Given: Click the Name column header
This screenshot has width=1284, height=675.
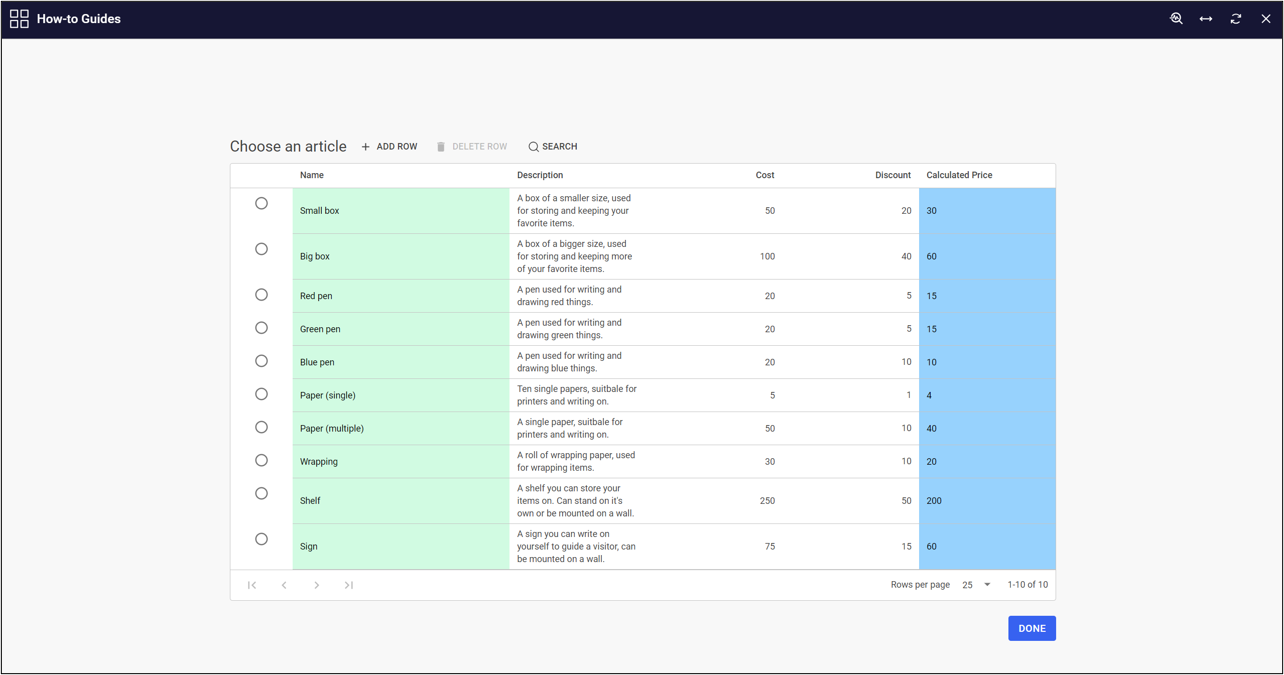Looking at the screenshot, I should click(312, 175).
